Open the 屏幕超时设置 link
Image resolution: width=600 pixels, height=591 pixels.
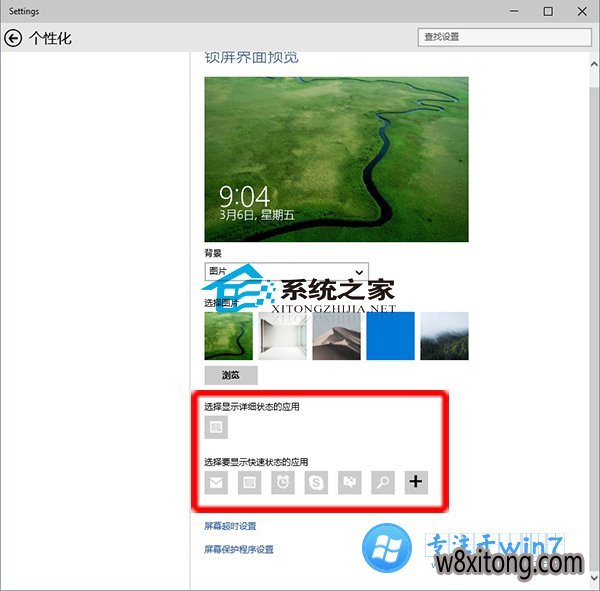(231, 526)
